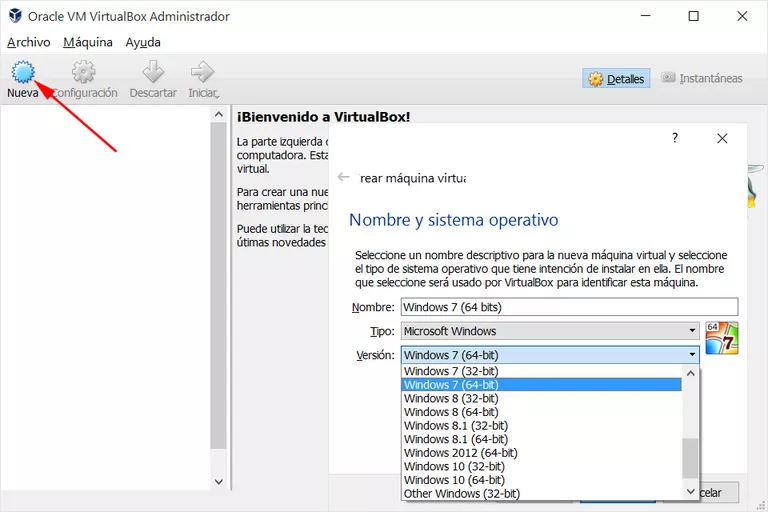Open the Ayuda menu
This screenshot has width=768, height=512.
point(143,42)
